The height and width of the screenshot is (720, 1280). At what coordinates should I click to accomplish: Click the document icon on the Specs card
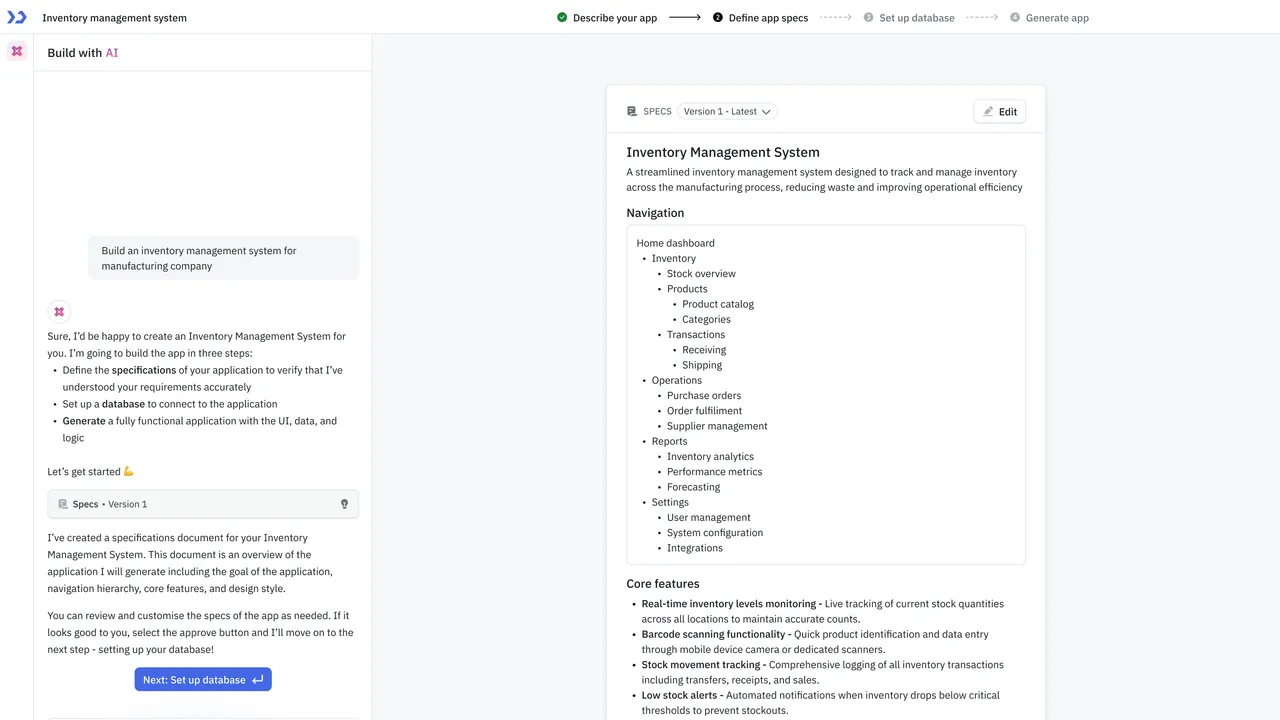(63, 504)
